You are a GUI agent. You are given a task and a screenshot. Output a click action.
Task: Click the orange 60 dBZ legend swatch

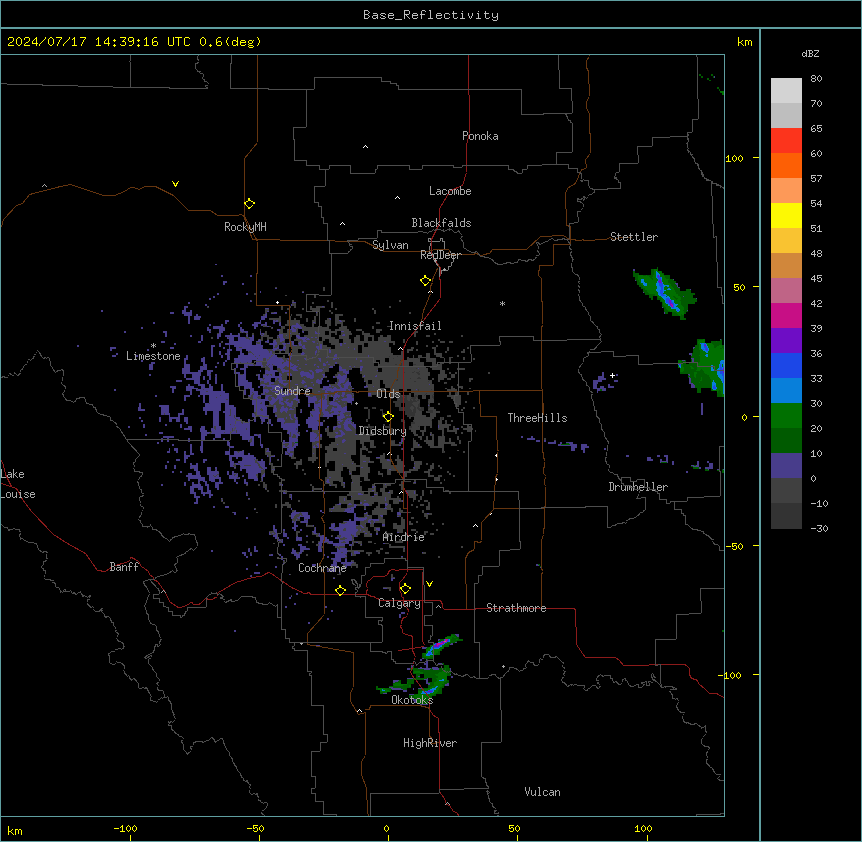click(x=786, y=165)
